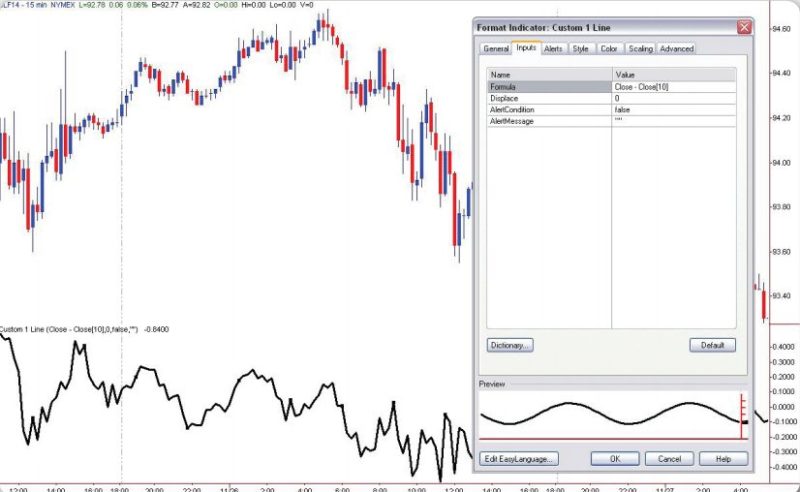Edit the AlertCondition value false

(x=674, y=110)
